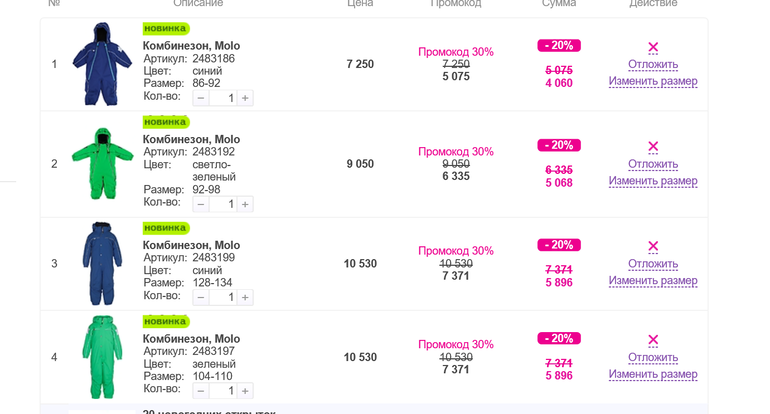The image size is (770, 414).
Task: Click 'Отложить' for the first jumpsuit
Action: tap(653, 64)
